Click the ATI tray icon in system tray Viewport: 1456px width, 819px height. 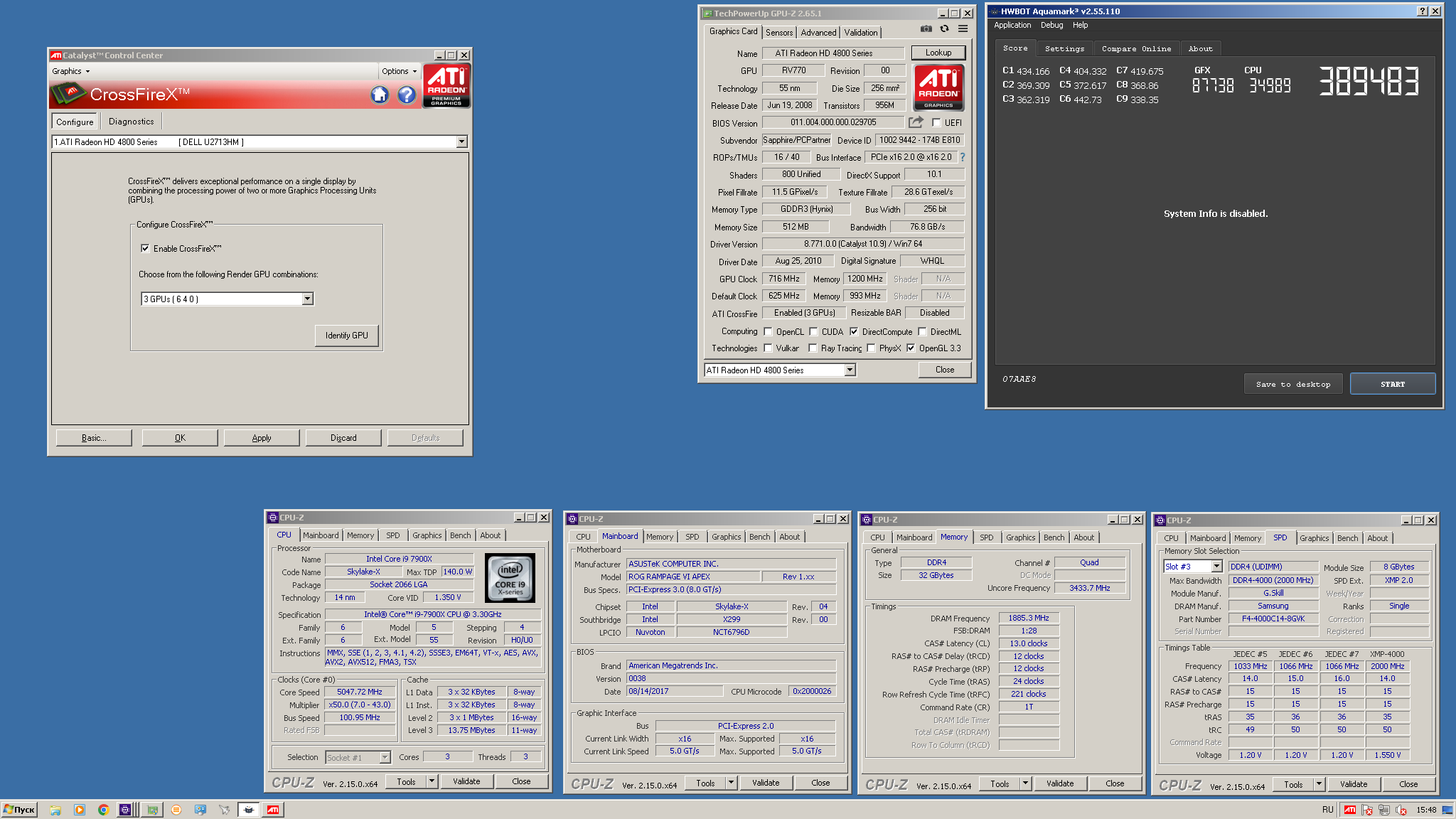point(1349,810)
